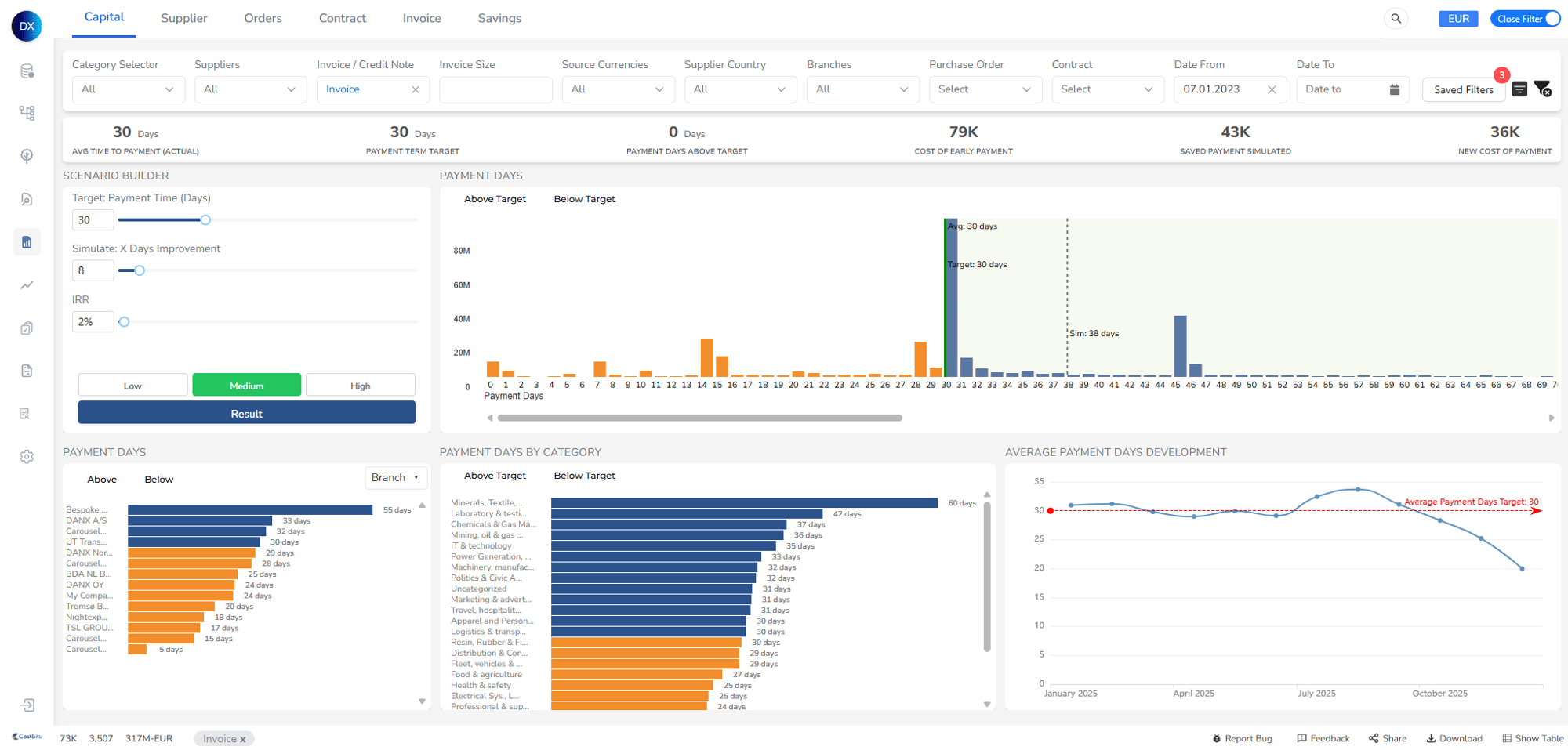Open the calendar icon in Date To

coord(1394,89)
